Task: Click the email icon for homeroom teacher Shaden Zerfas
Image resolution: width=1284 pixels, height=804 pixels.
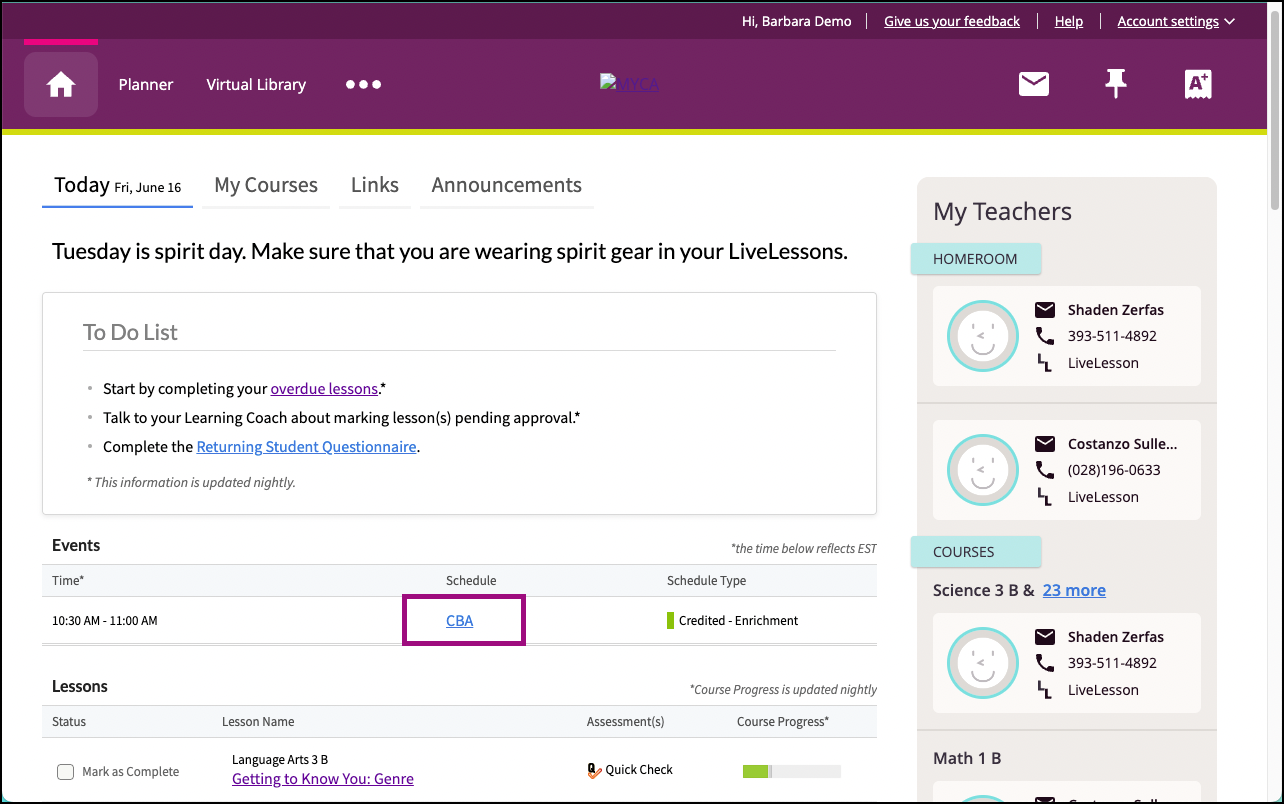Action: click(x=1044, y=309)
